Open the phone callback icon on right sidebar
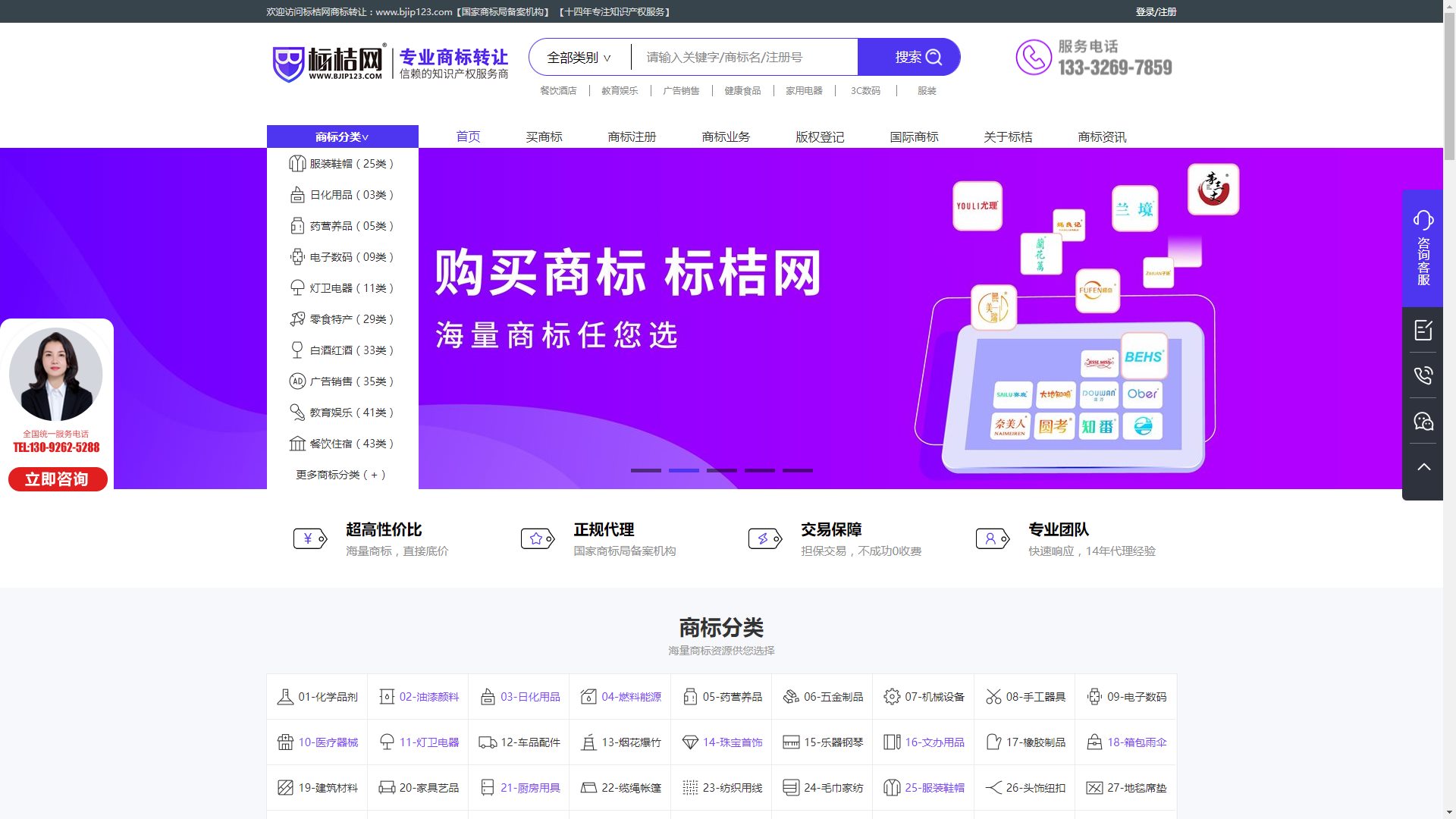The height and width of the screenshot is (819, 1456). tap(1423, 375)
